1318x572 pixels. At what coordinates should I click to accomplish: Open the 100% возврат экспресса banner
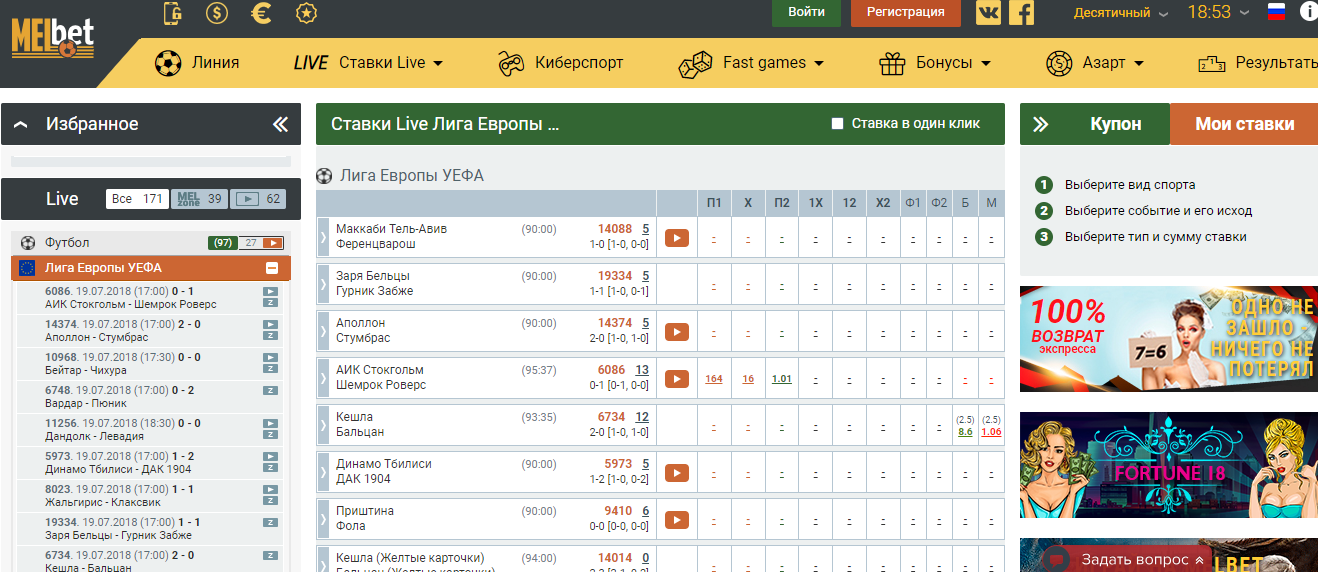[x=1169, y=339]
